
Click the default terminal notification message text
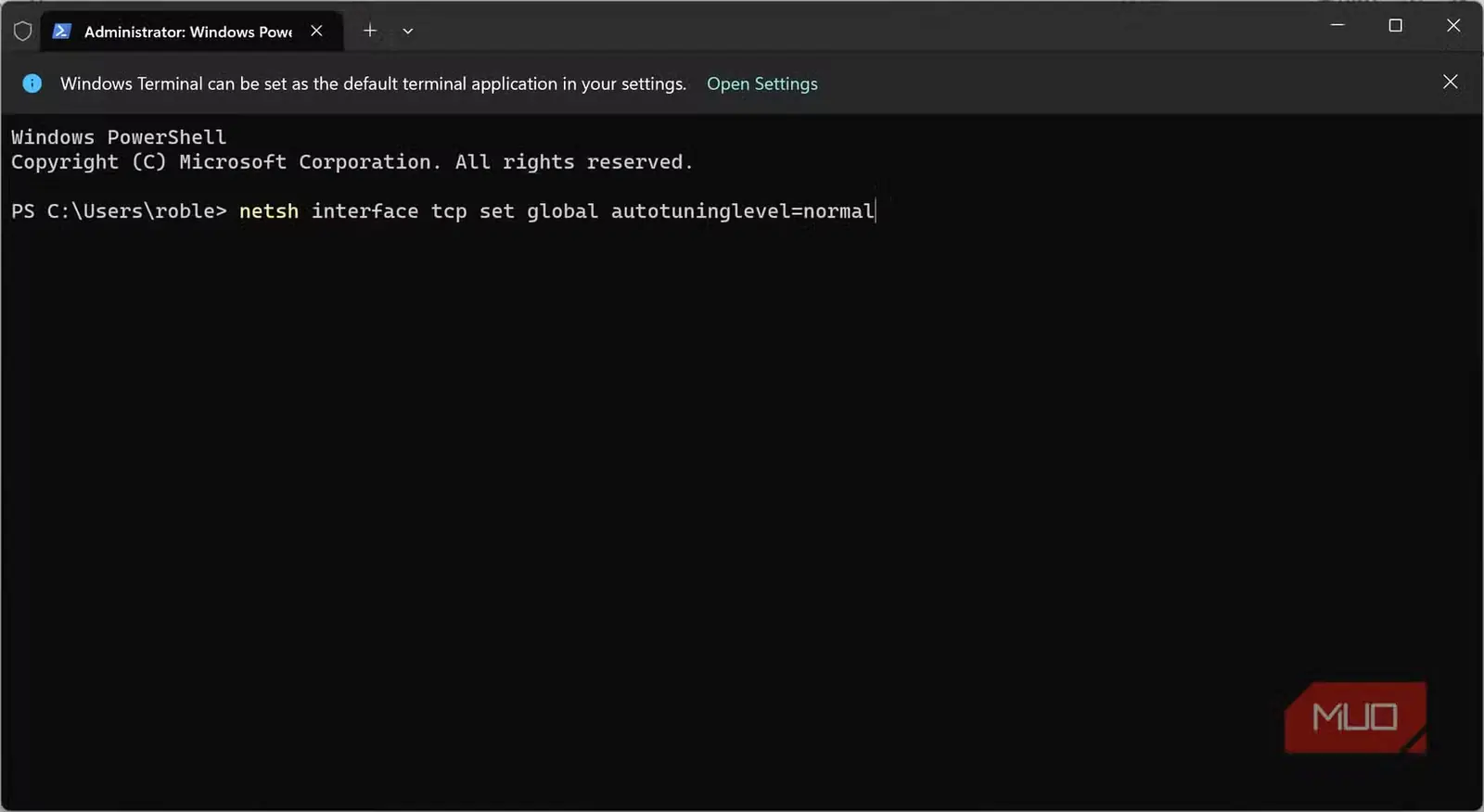[374, 83]
